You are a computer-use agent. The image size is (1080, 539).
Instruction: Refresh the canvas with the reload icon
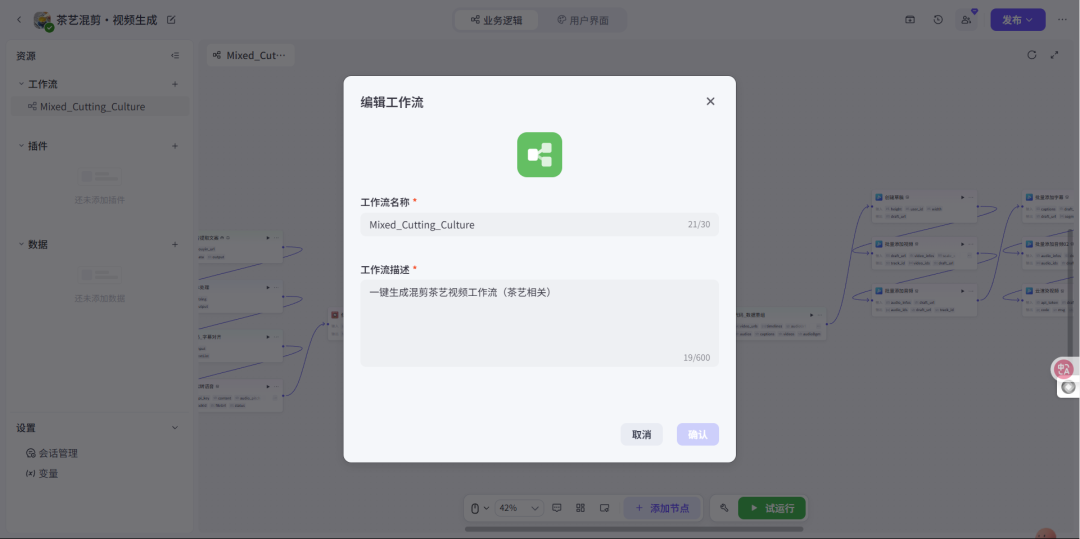pos(1032,55)
